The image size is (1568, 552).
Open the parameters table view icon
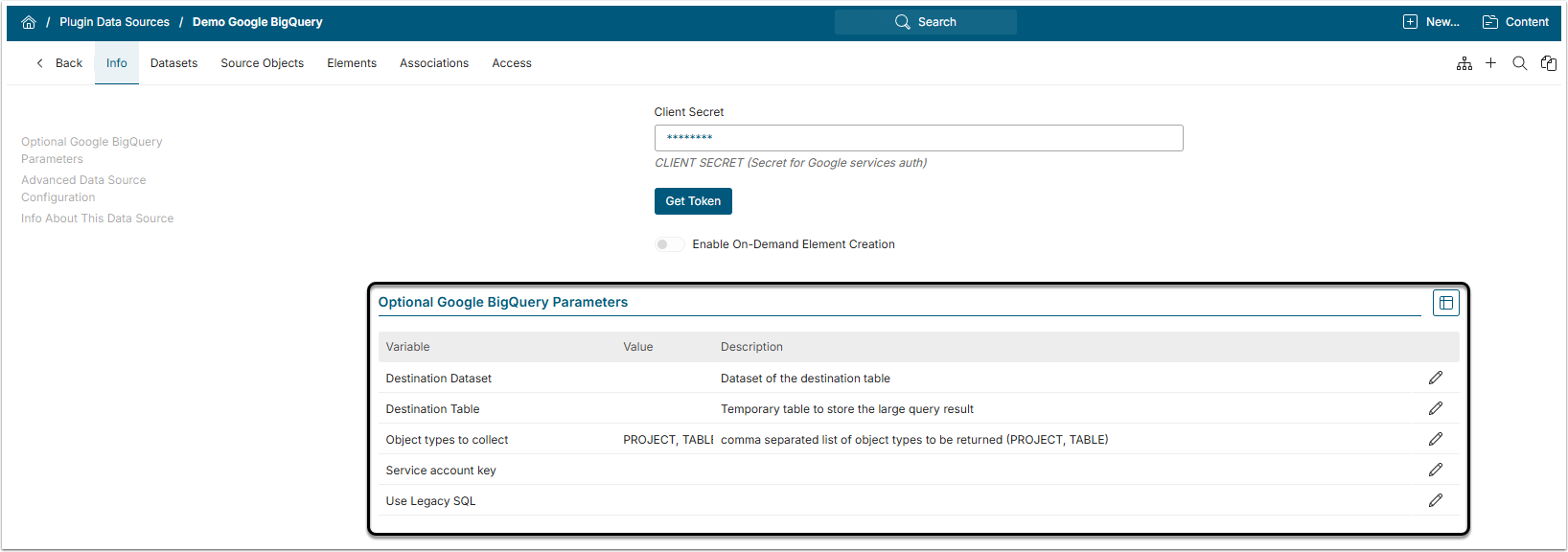point(1446,303)
